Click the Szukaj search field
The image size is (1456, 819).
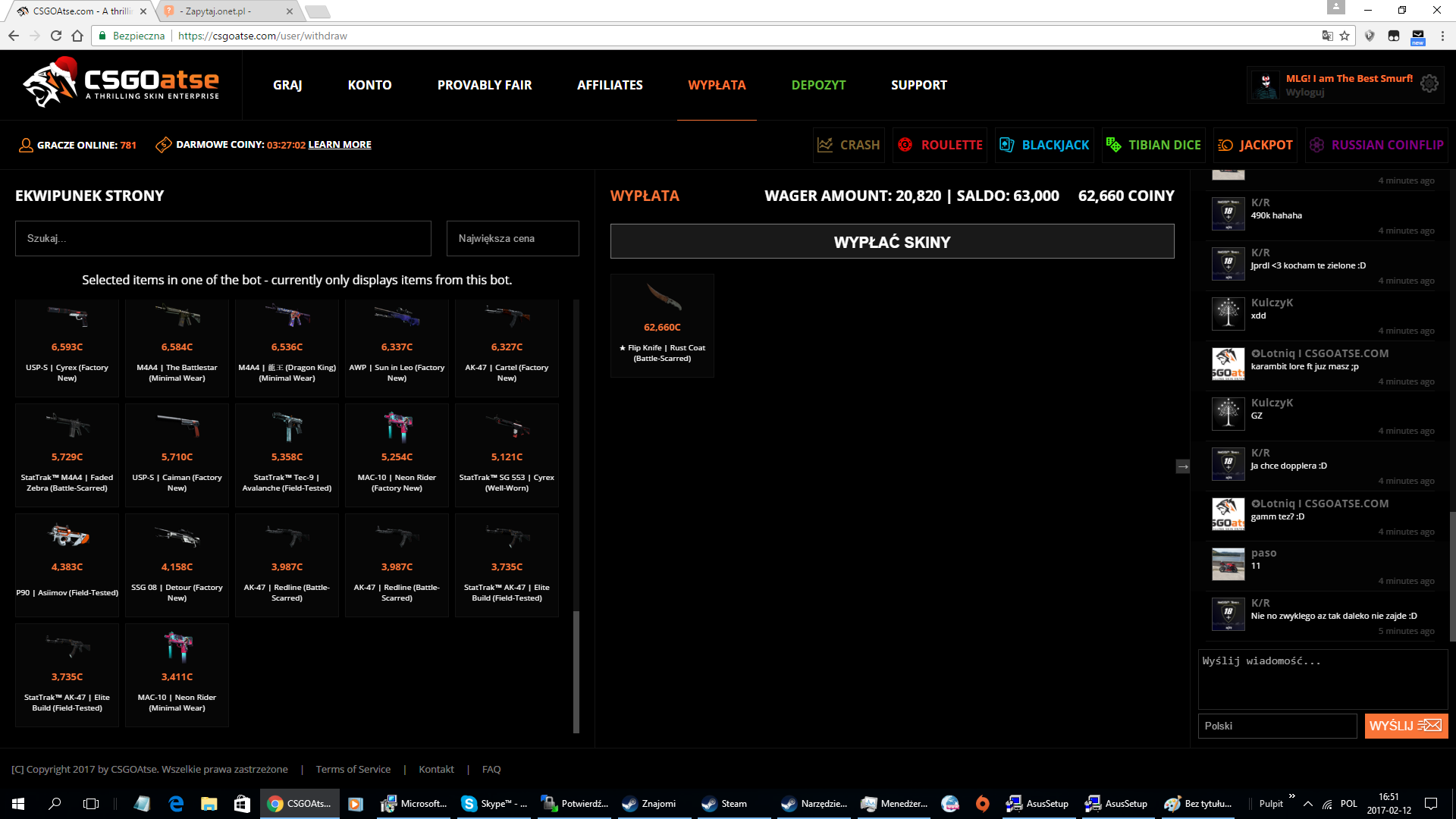(x=223, y=238)
